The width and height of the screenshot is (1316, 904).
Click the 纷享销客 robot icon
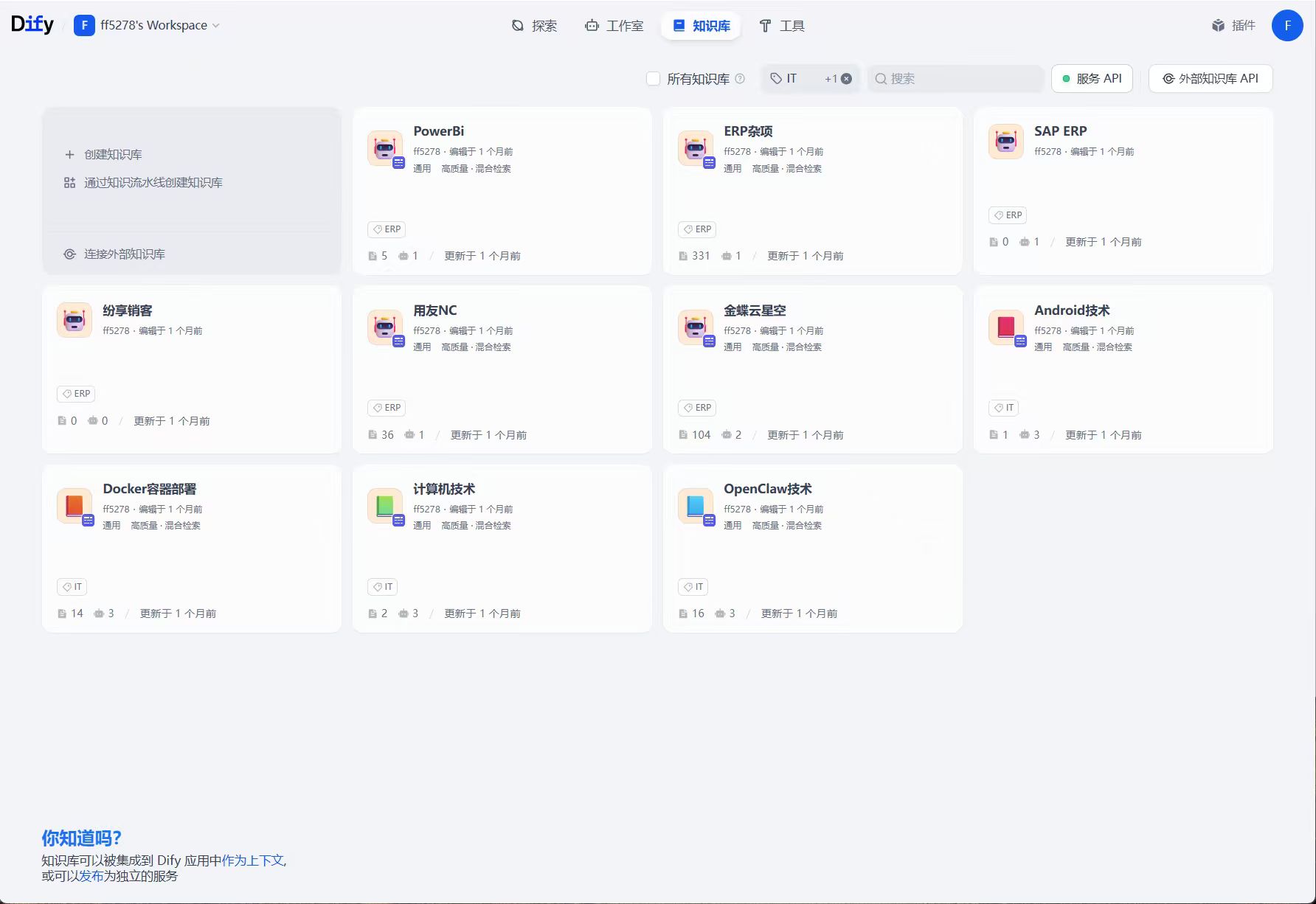pos(75,320)
